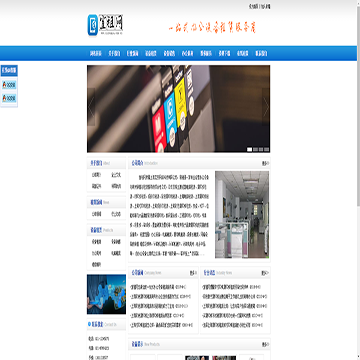Viewport: 360px width, 360px height.
Task: Open the third Company News headline
Action: 152,306
